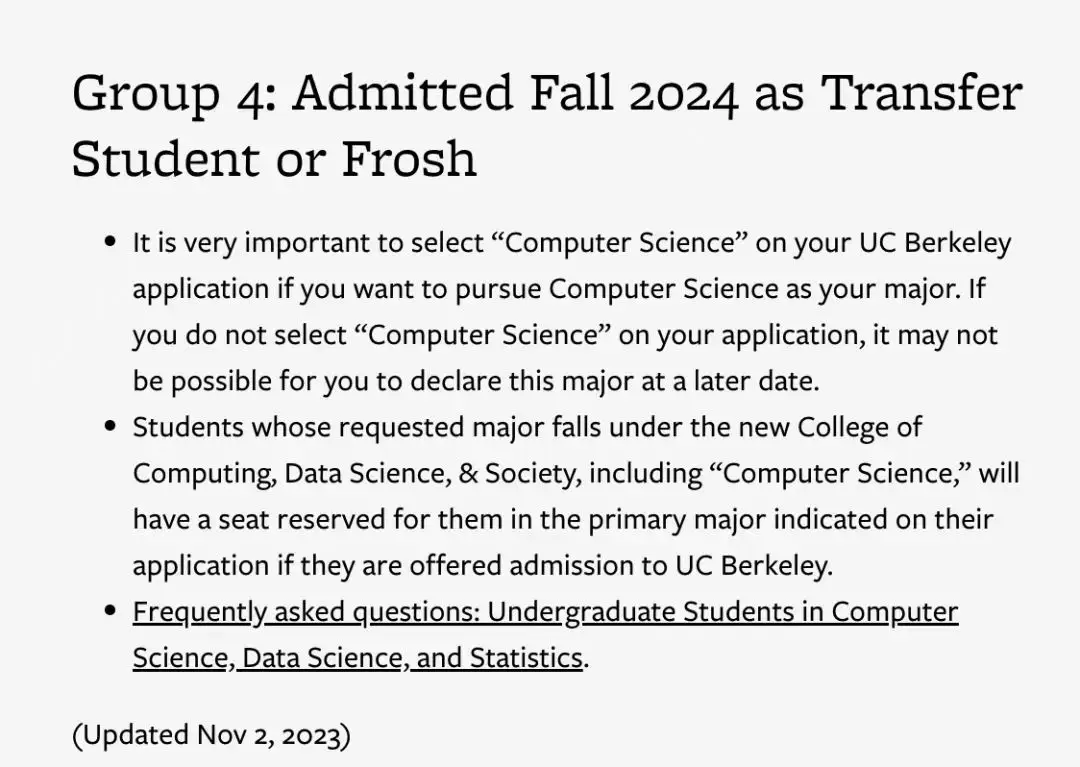Click the line "application if they are offered admission"
The width and height of the screenshot is (1080, 767).
click(x=481, y=565)
